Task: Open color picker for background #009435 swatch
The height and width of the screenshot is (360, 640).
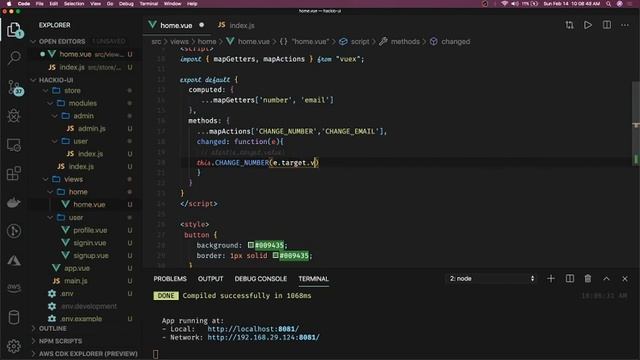Action: coord(251,245)
